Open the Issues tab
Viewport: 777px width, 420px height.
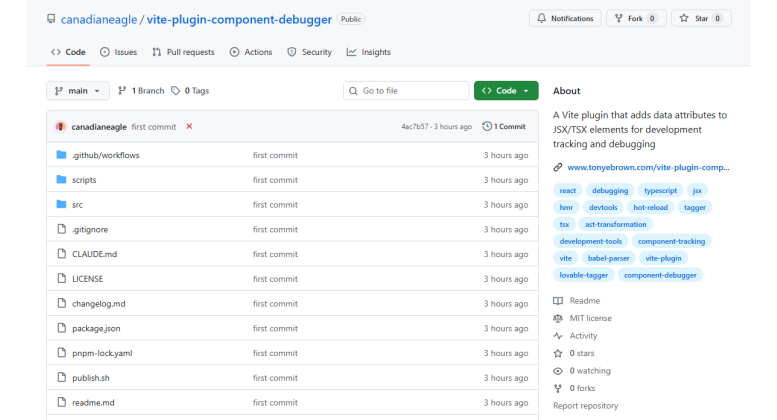pos(118,52)
